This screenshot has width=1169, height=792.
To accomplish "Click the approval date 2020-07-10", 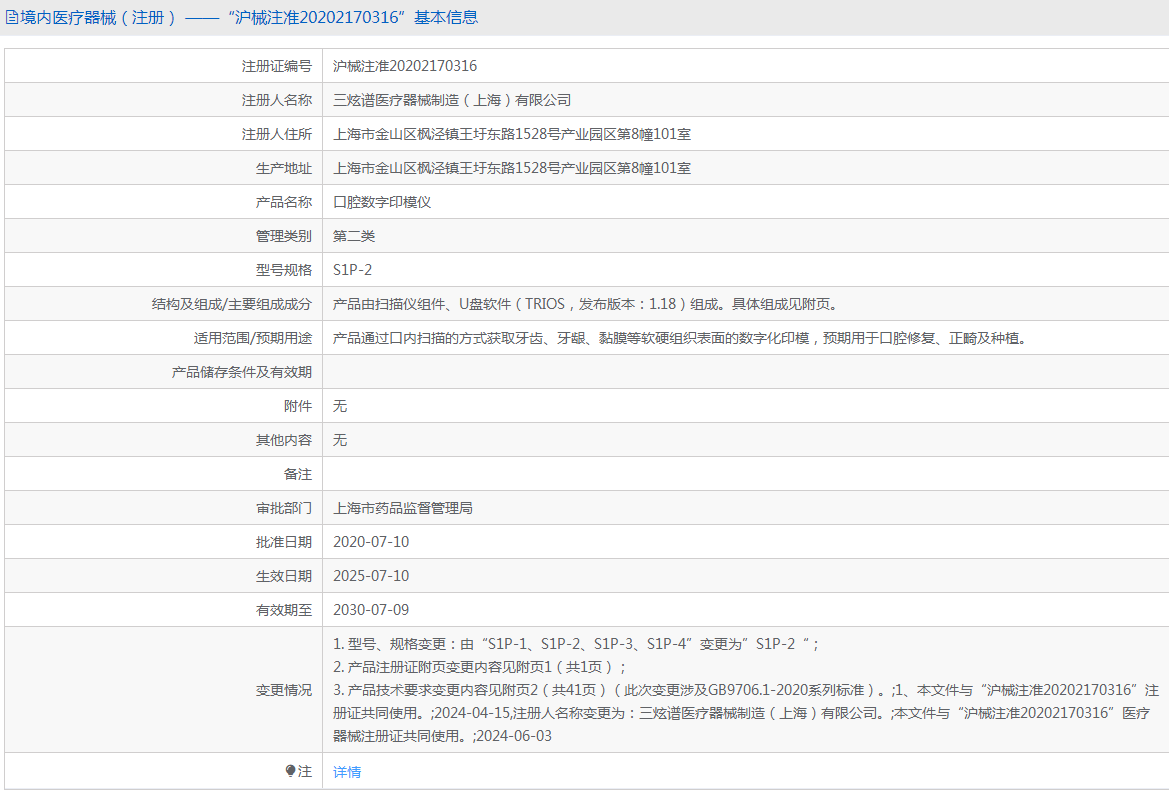I will point(371,542).
